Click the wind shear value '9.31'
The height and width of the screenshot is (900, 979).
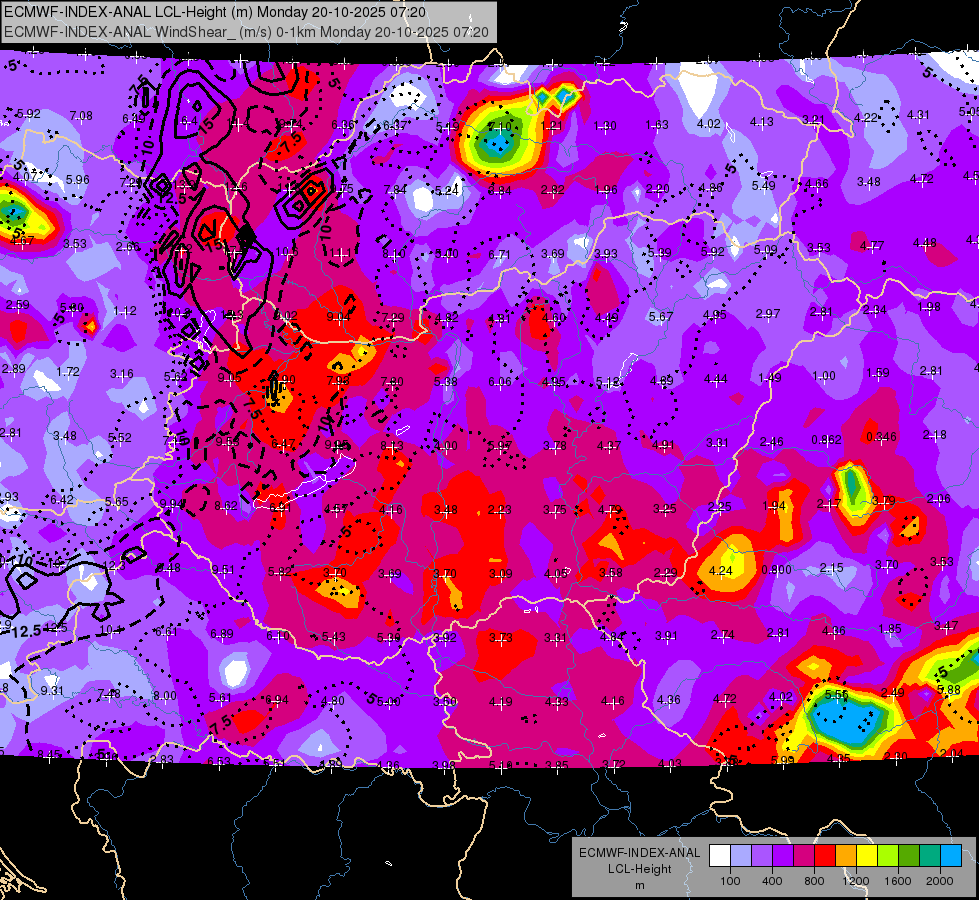pyautogui.click(x=52, y=691)
